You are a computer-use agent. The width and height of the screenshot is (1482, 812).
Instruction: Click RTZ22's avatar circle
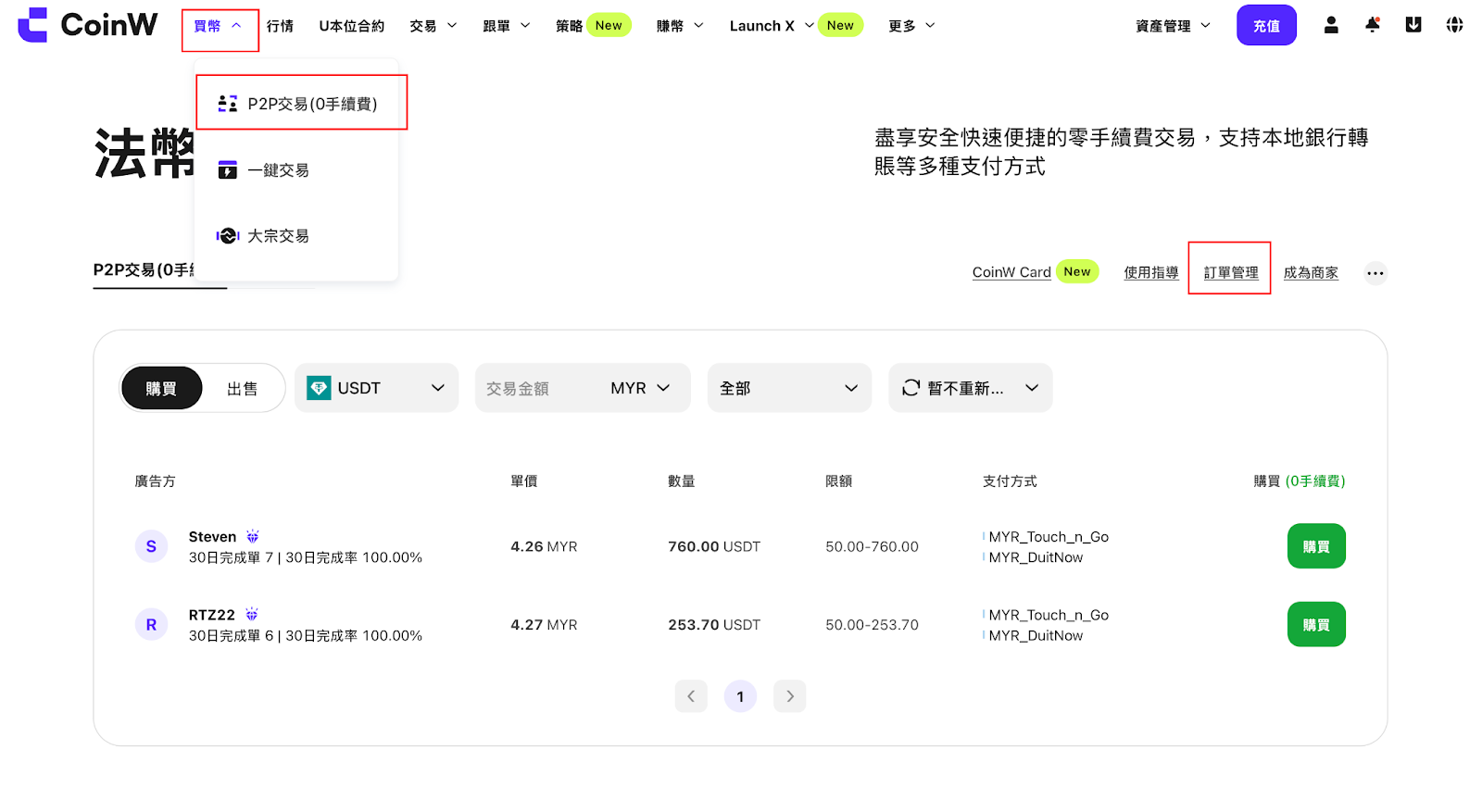[x=152, y=625]
